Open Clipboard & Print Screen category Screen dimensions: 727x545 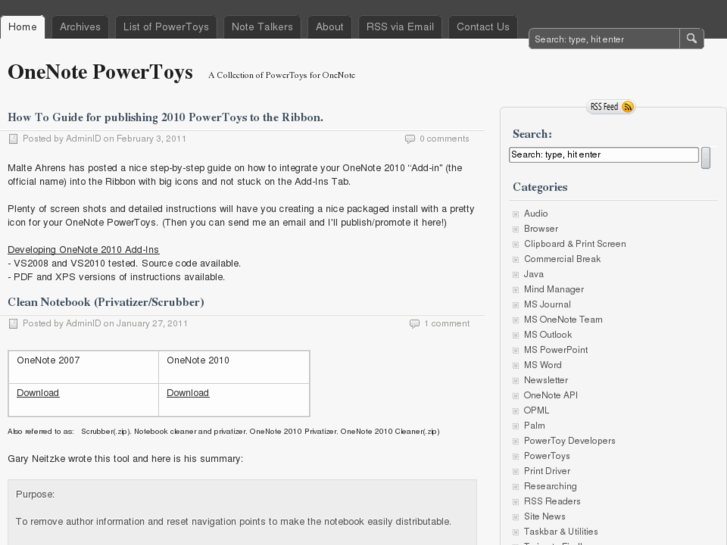point(574,244)
